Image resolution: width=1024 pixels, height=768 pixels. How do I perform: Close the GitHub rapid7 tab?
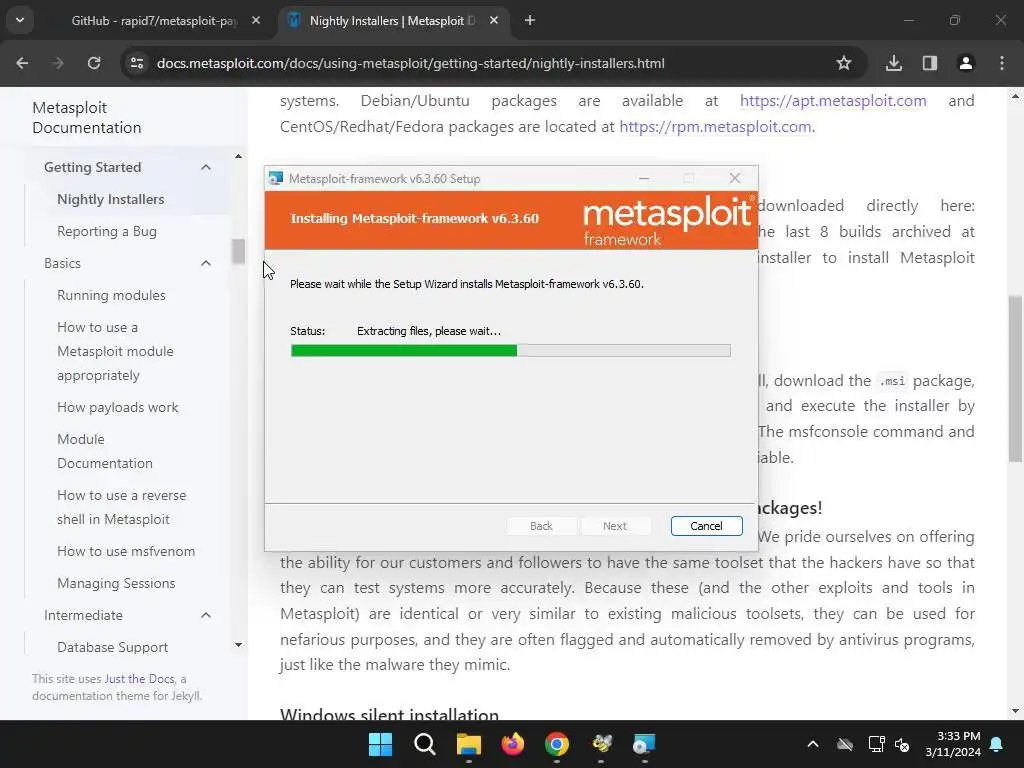[256, 21]
